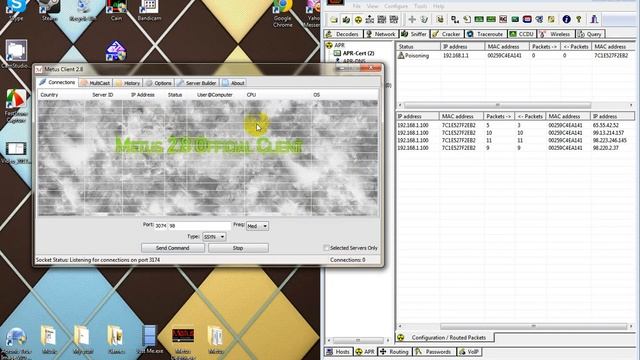This screenshot has height=360, width=640.
Task: Click the red RC toolbar icon
Action: 503,19
